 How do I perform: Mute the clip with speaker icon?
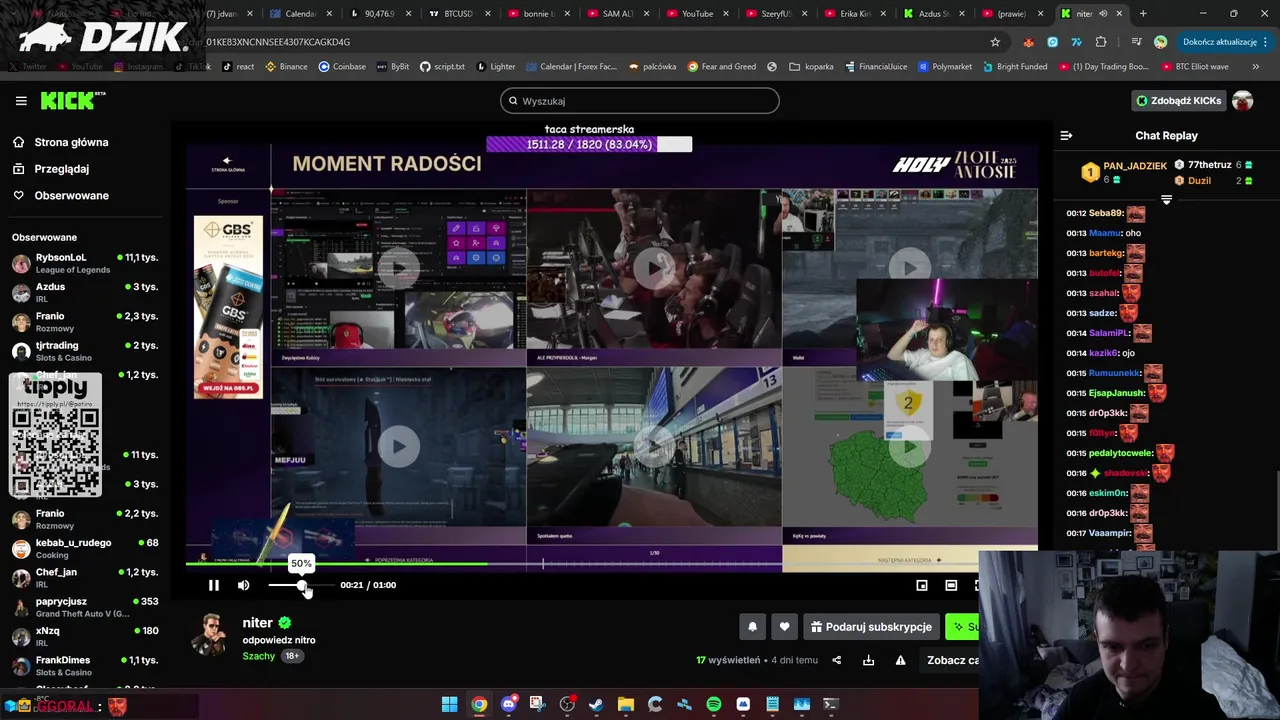[243, 585]
